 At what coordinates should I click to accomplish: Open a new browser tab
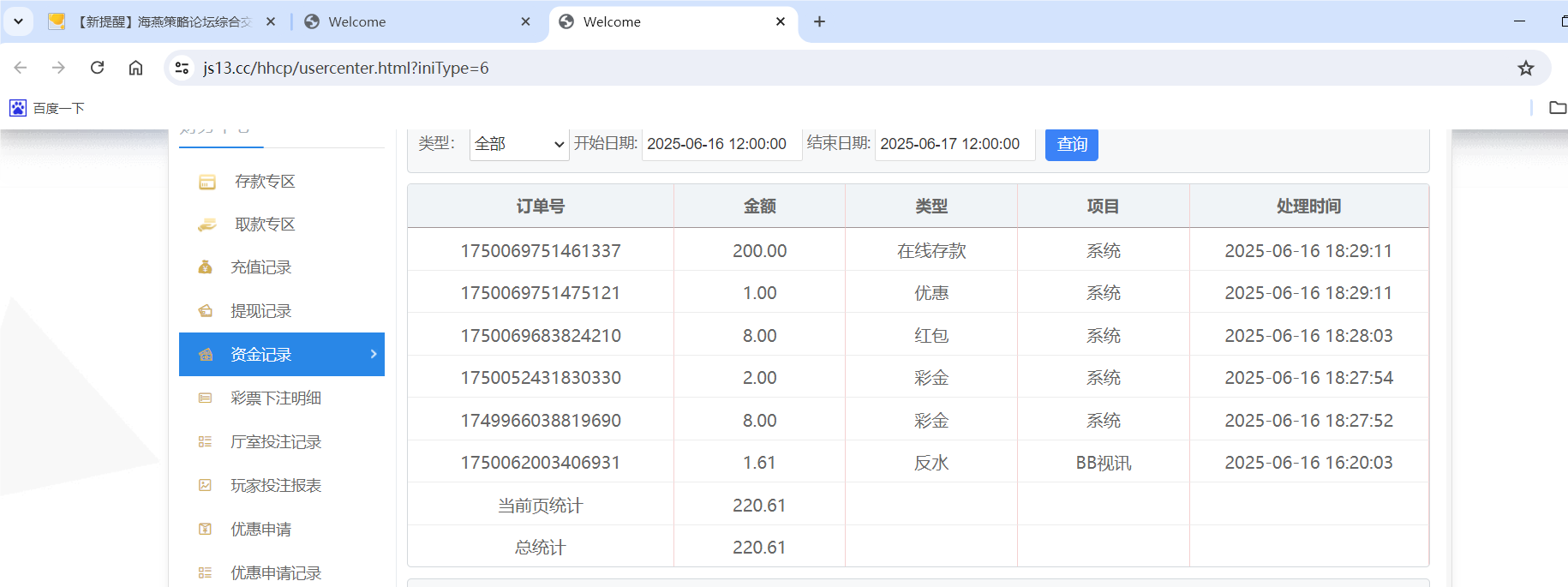click(819, 21)
